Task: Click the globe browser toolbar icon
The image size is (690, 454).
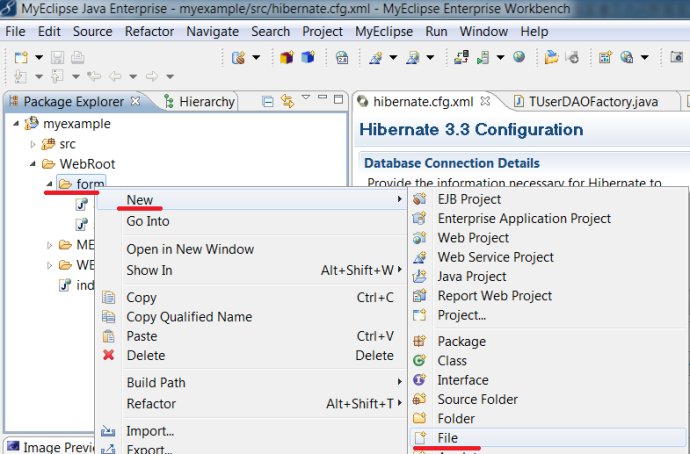Action: [x=519, y=57]
